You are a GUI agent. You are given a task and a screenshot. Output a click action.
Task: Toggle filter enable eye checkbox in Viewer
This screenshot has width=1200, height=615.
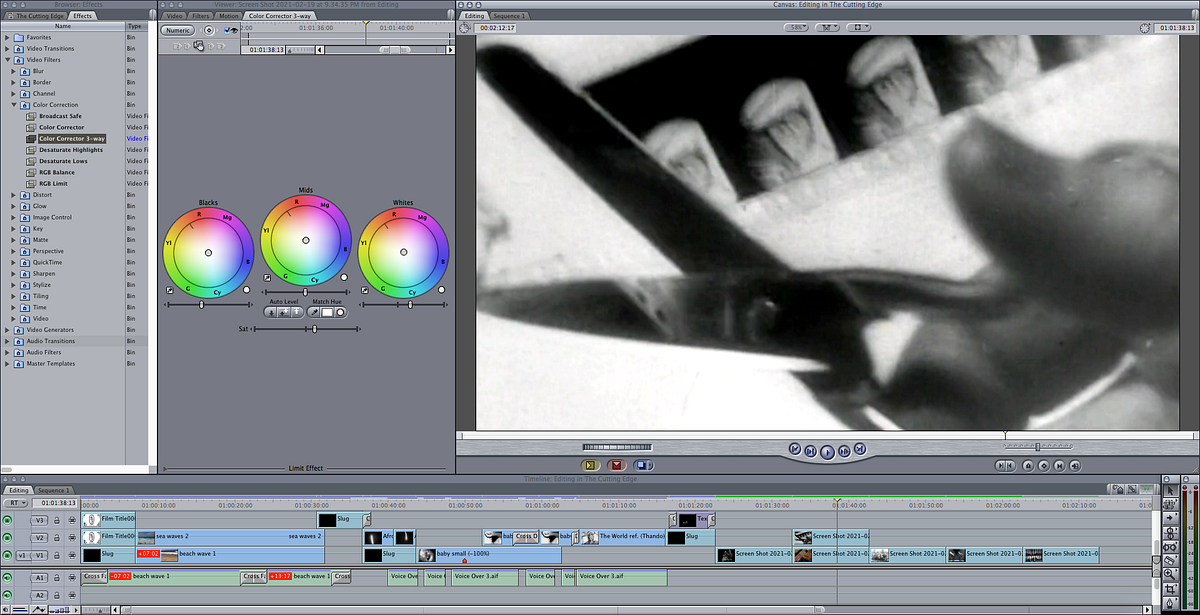(226, 30)
